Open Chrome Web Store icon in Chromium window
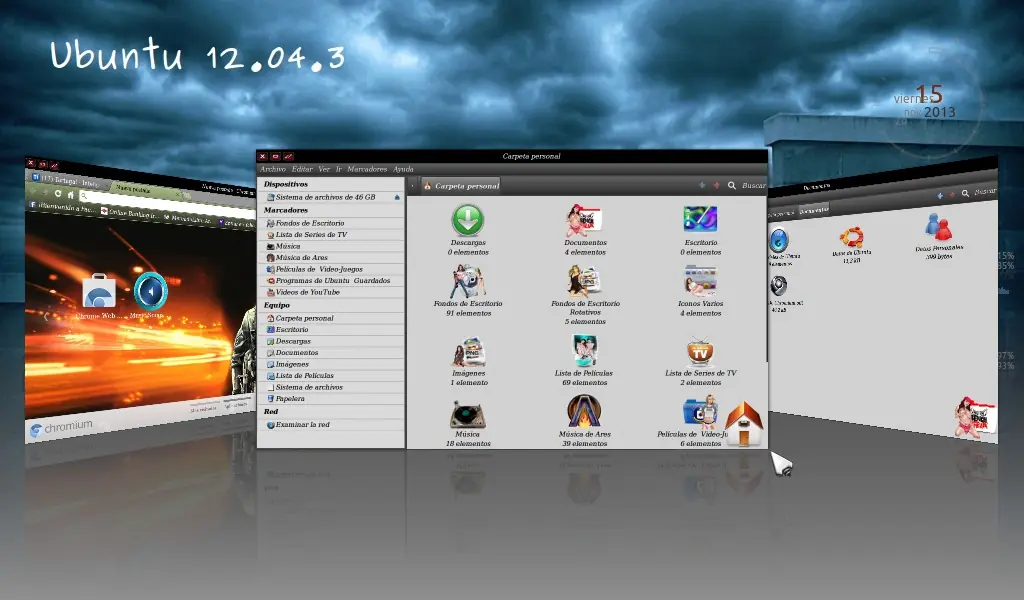Screen dimensions: 1024x600 (x=99, y=290)
